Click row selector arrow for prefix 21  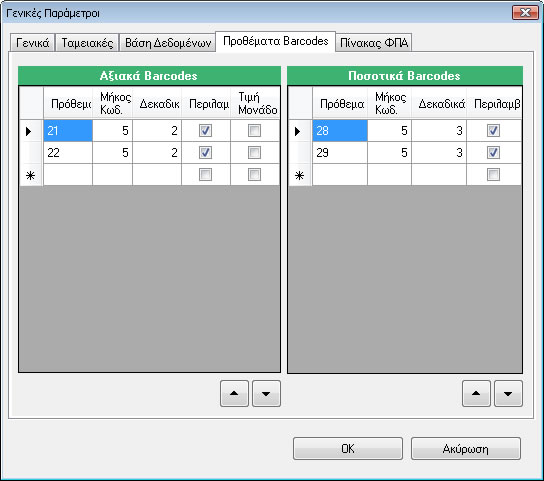coord(31,131)
